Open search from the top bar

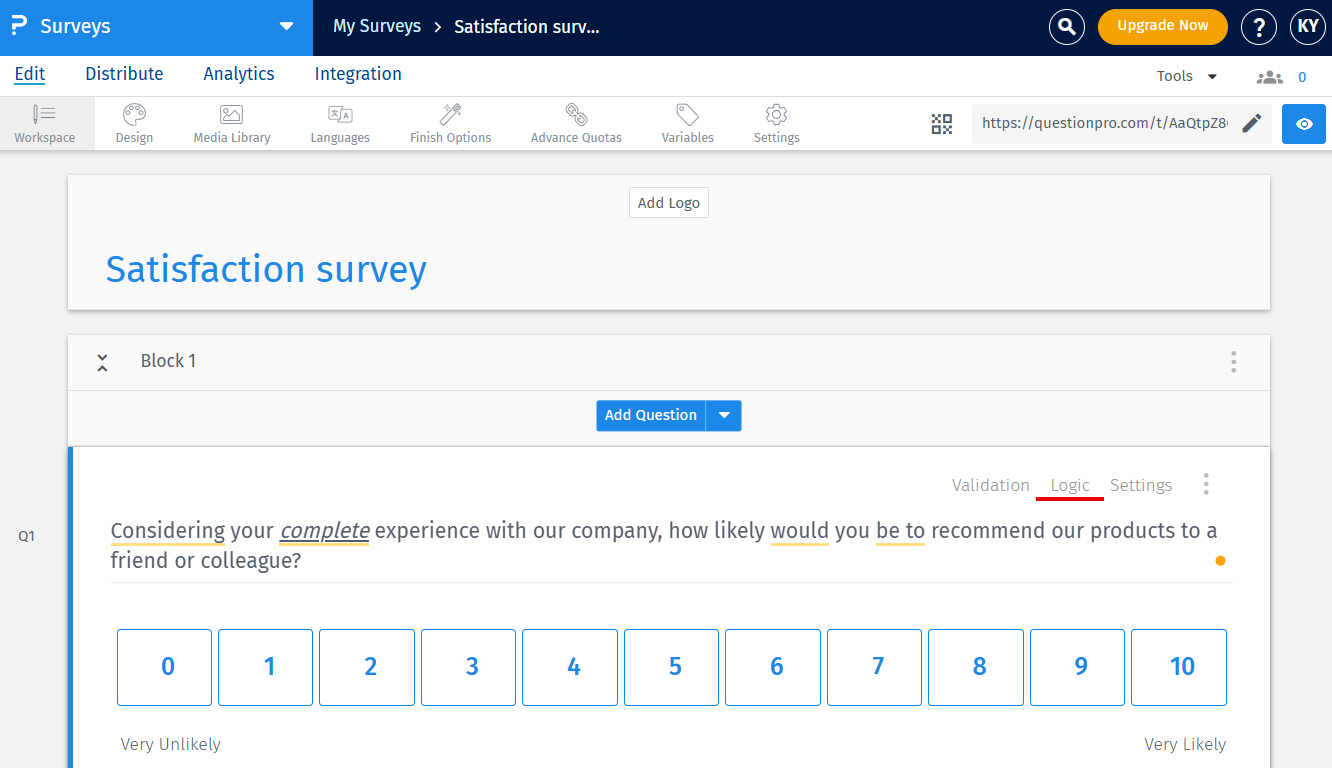pyautogui.click(x=1066, y=27)
